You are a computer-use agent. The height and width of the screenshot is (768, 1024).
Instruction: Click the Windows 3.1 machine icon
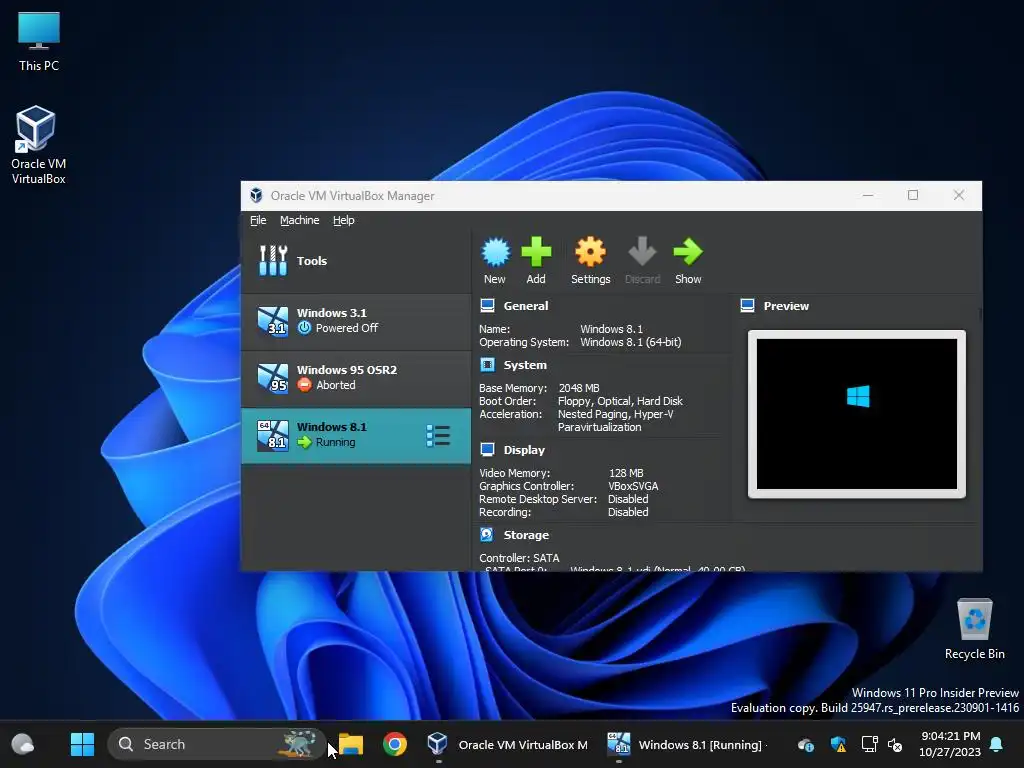pos(272,321)
